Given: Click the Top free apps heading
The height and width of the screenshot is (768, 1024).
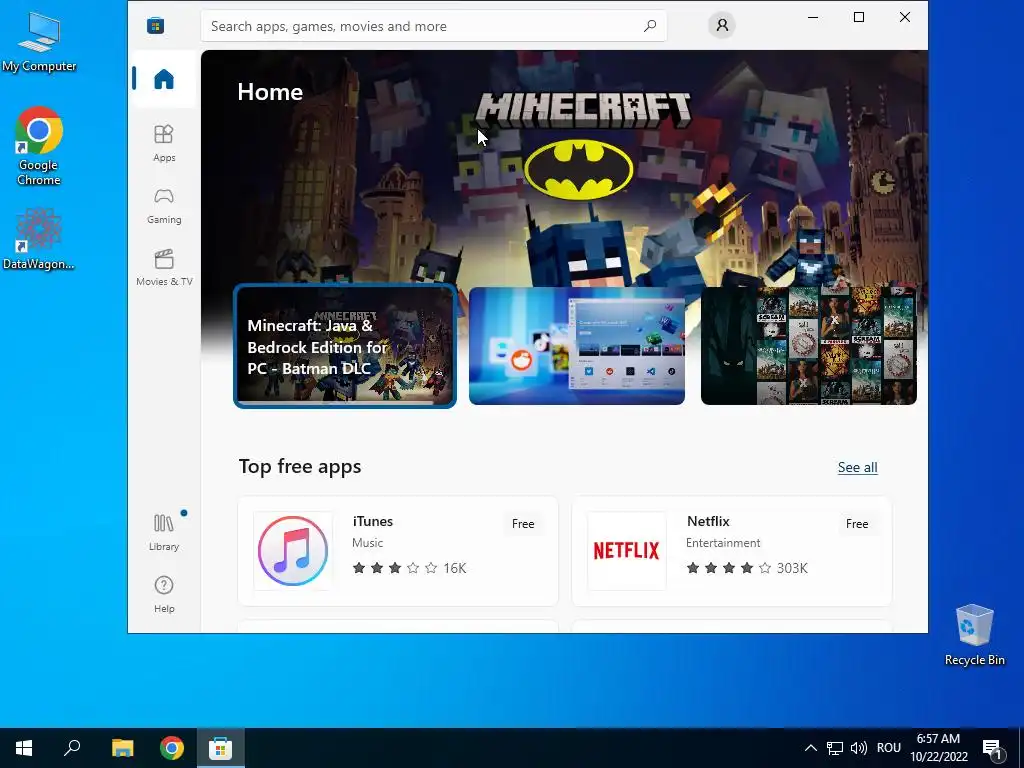Looking at the screenshot, I should click(x=300, y=466).
